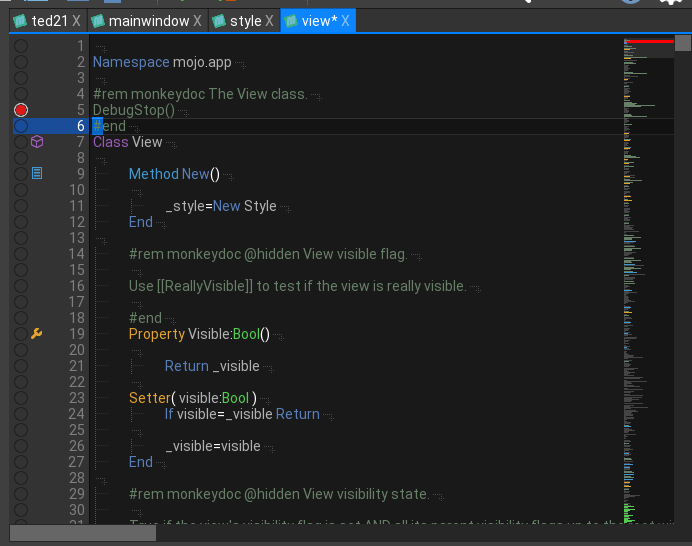Screen dimensions: 692x546
Task: Click the class cube icon on line 7
Action: (37, 142)
